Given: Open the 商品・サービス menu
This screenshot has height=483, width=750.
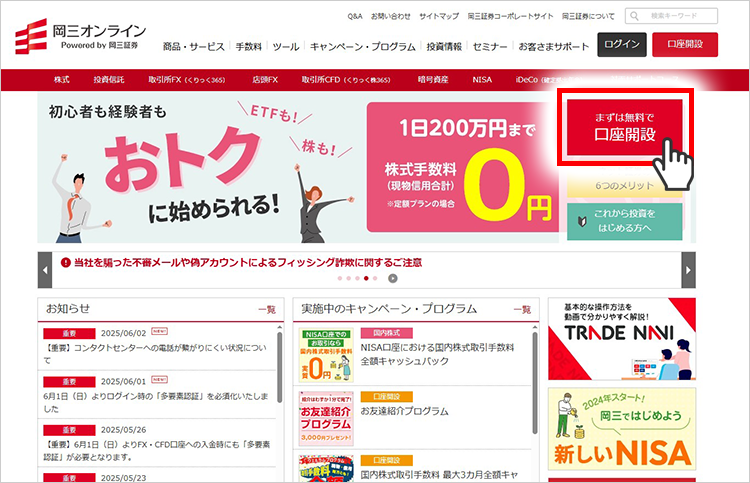Looking at the screenshot, I should tap(194, 46).
